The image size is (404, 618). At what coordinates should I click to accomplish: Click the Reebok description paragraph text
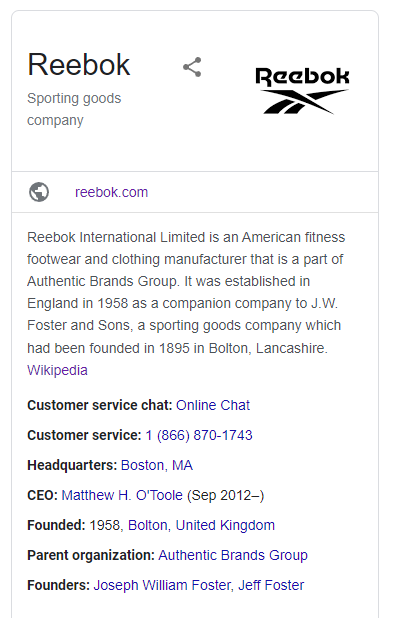(x=185, y=292)
